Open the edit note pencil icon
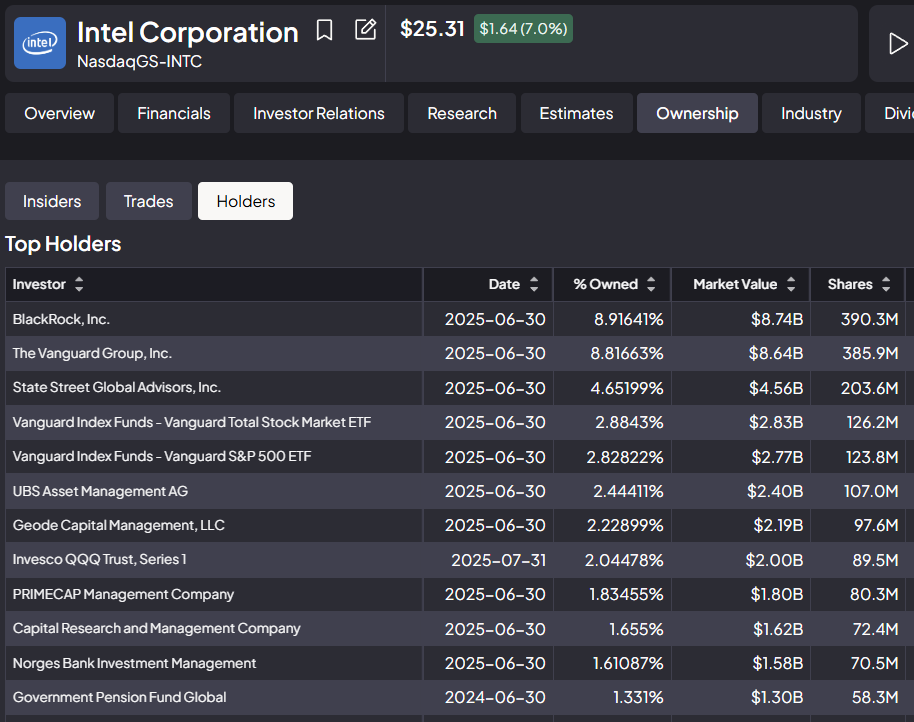This screenshot has height=722, width=914. click(365, 29)
